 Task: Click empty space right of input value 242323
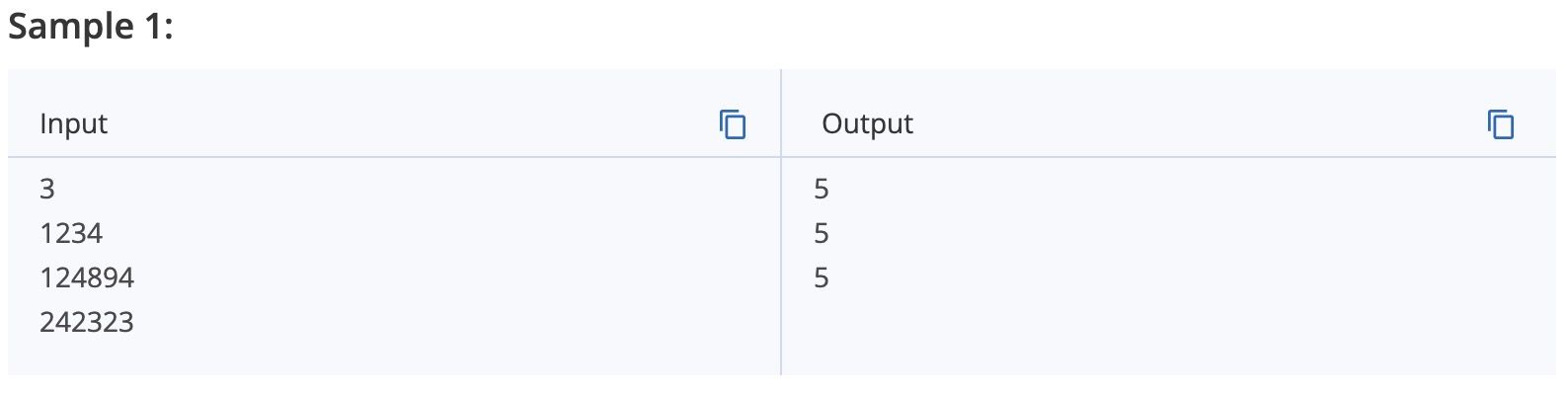tap(454, 322)
